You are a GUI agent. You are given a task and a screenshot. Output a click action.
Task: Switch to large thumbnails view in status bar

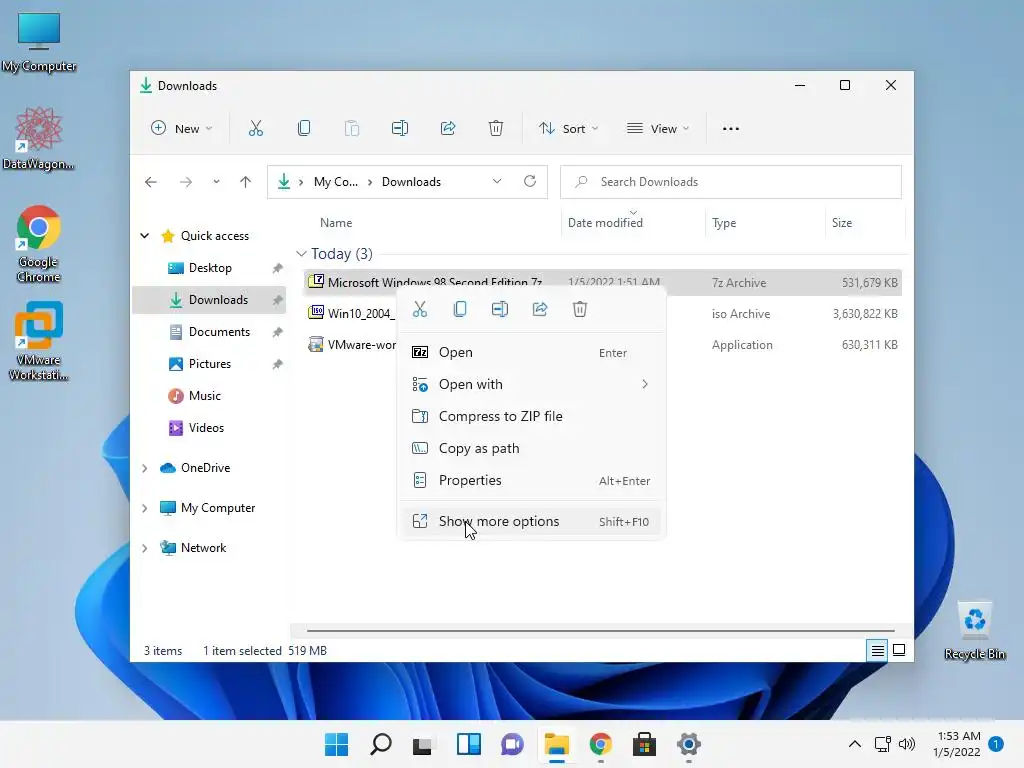[x=899, y=650]
